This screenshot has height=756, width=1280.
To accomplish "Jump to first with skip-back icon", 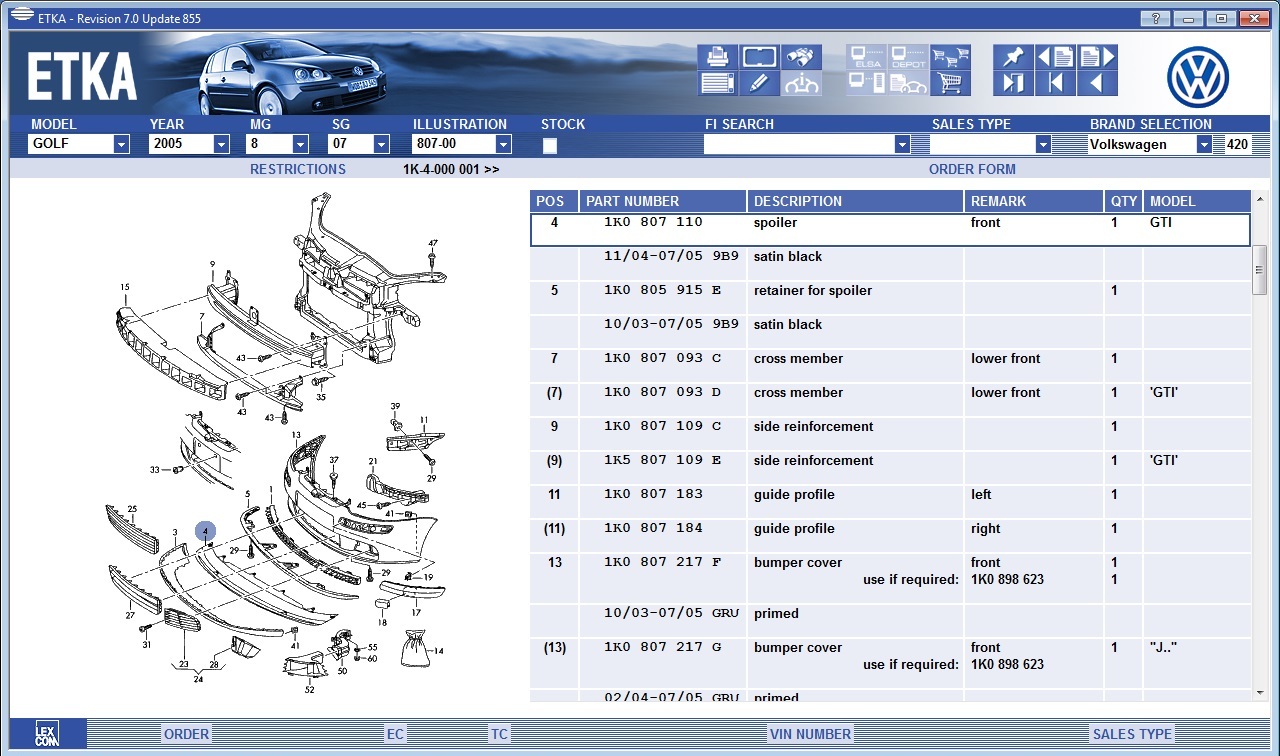I will click(1055, 84).
